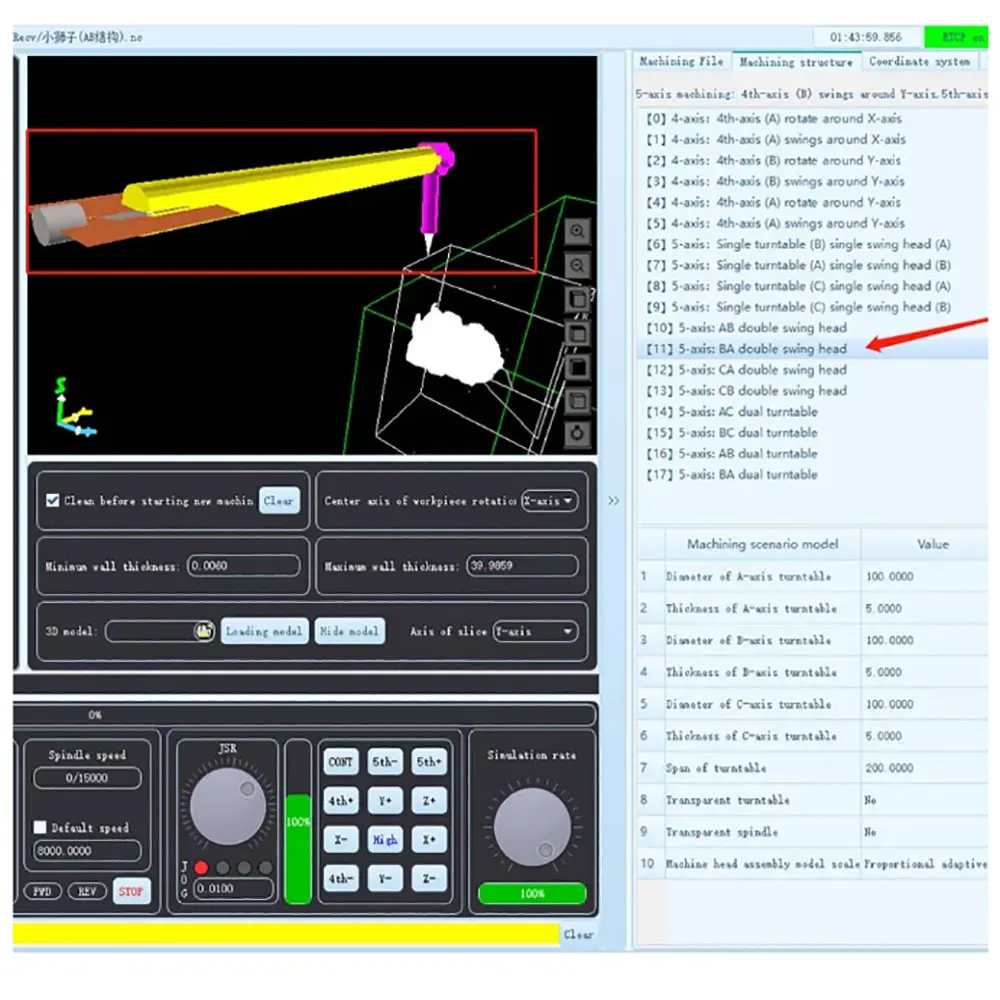
Task: Select the shaded cube view icon with a question mark
Action: pyautogui.click(x=578, y=299)
